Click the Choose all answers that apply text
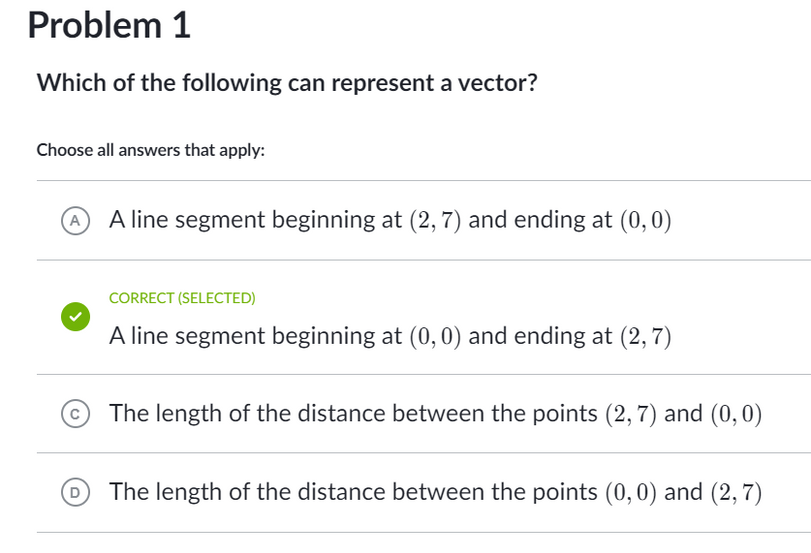811x553 pixels. (x=151, y=150)
